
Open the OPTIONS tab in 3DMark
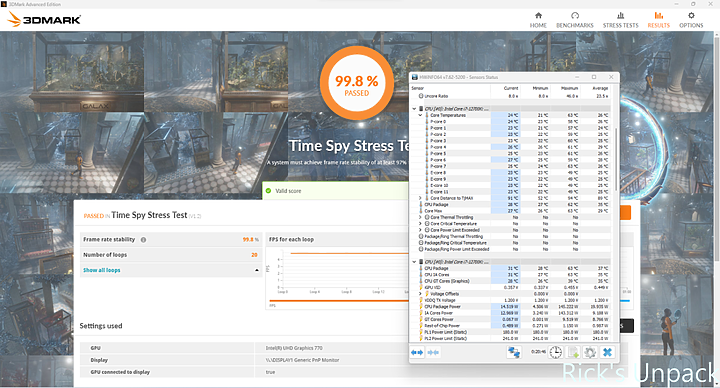tap(691, 20)
